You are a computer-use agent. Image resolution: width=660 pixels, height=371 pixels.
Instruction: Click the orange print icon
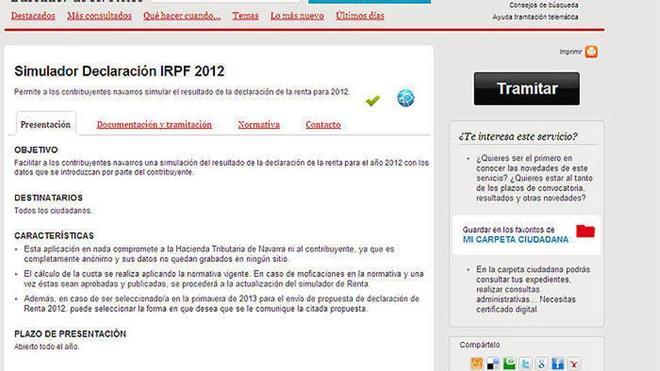(x=591, y=52)
